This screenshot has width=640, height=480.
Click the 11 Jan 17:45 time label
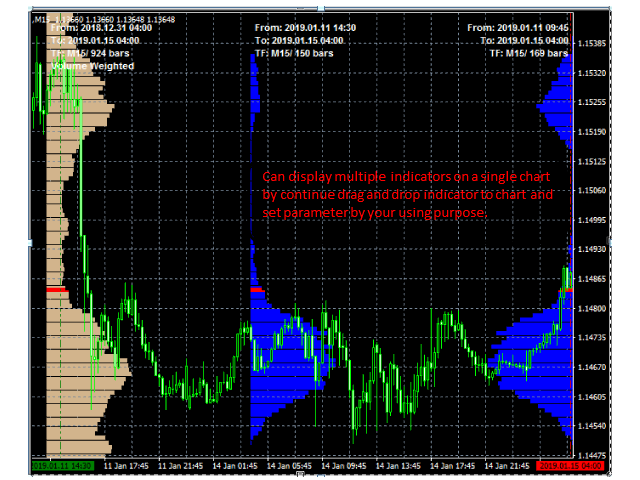pos(126,466)
